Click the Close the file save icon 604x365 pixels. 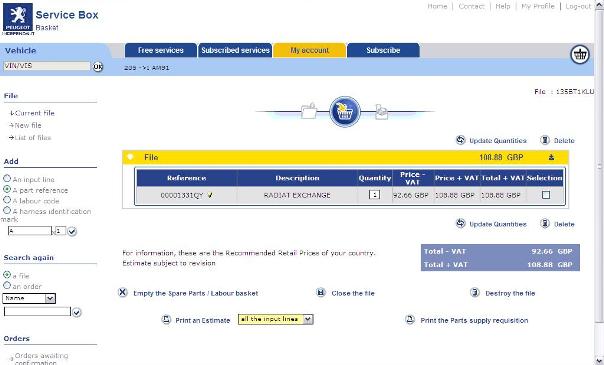click(321, 293)
